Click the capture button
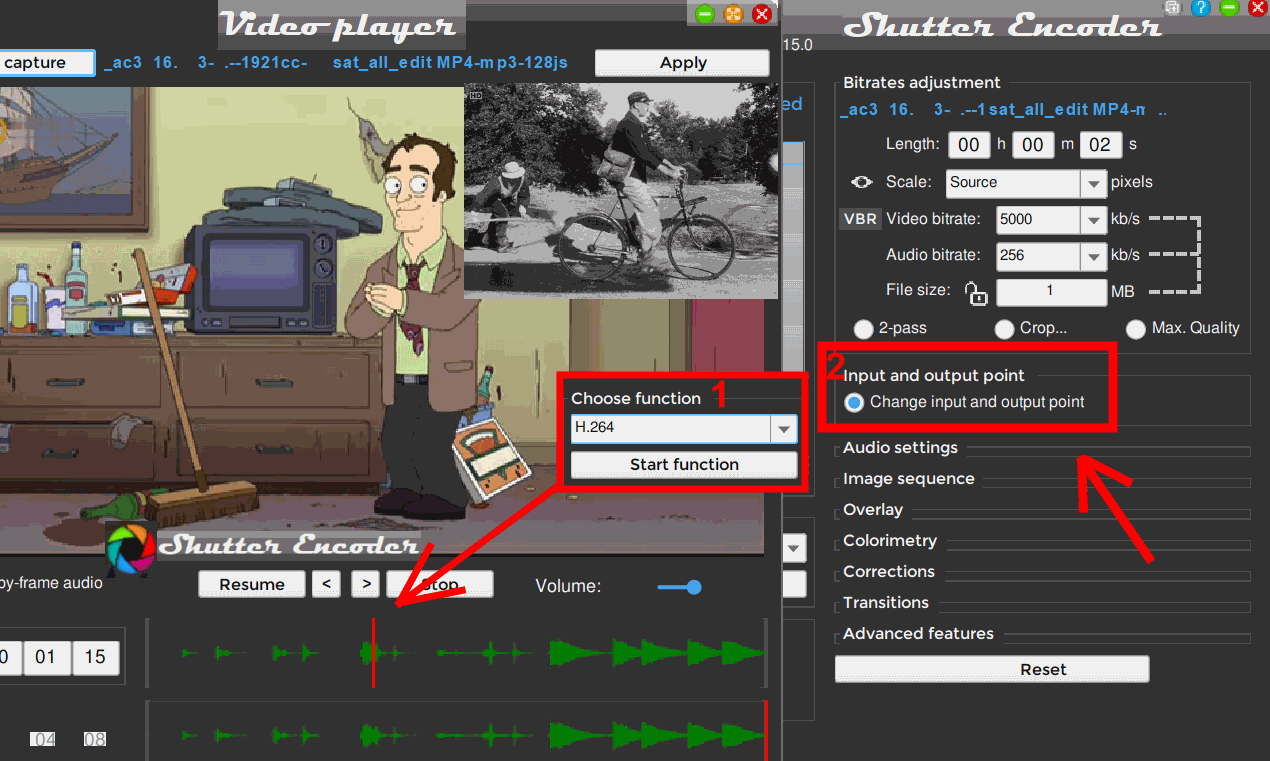1270x761 pixels. click(x=47, y=63)
